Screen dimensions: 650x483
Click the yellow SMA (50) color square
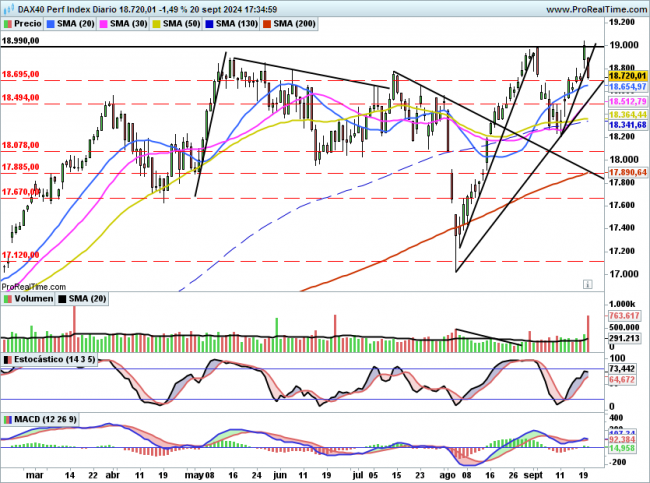[x=156, y=24]
